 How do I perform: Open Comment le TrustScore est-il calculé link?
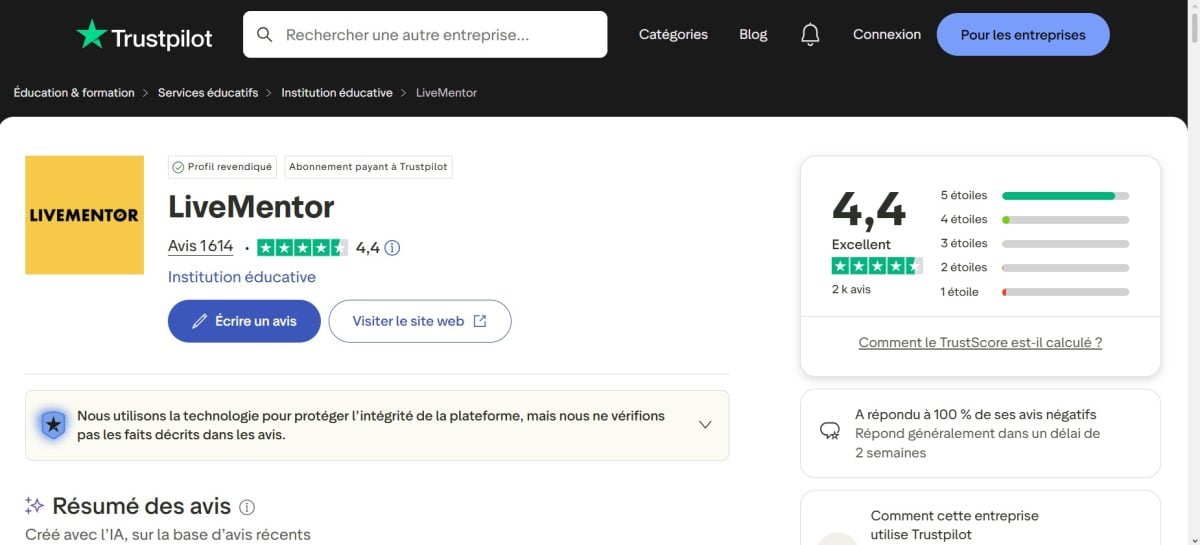click(980, 342)
